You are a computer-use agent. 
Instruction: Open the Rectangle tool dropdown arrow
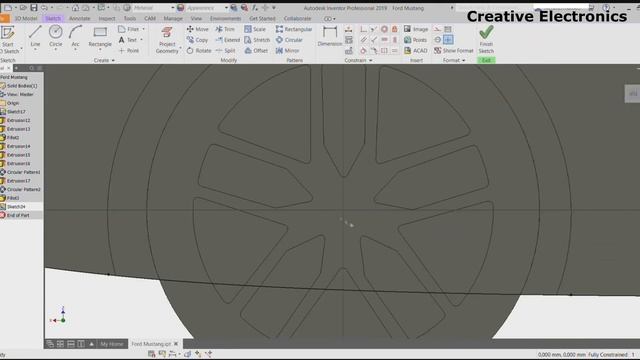pos(100,49)
